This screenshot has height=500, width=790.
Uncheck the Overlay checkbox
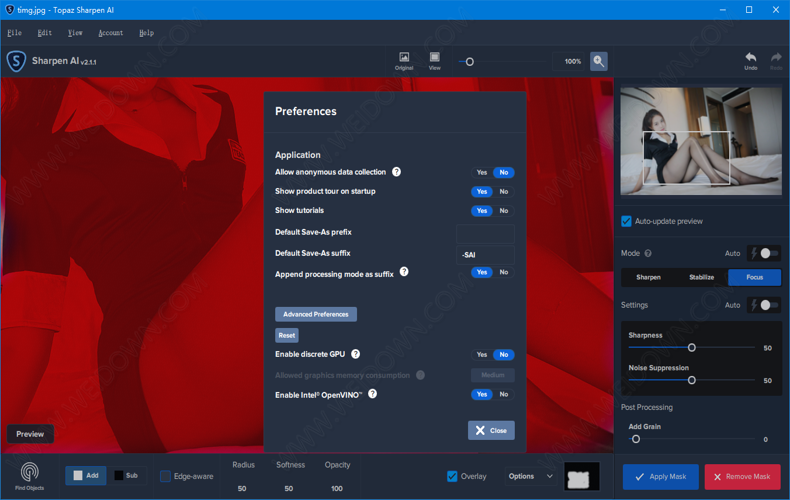click(x=452, y=476)
